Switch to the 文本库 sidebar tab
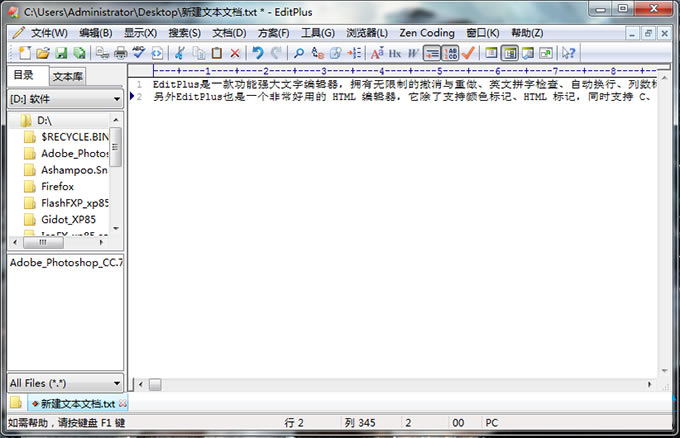680x438 pixels. click(x=67, y=77)
